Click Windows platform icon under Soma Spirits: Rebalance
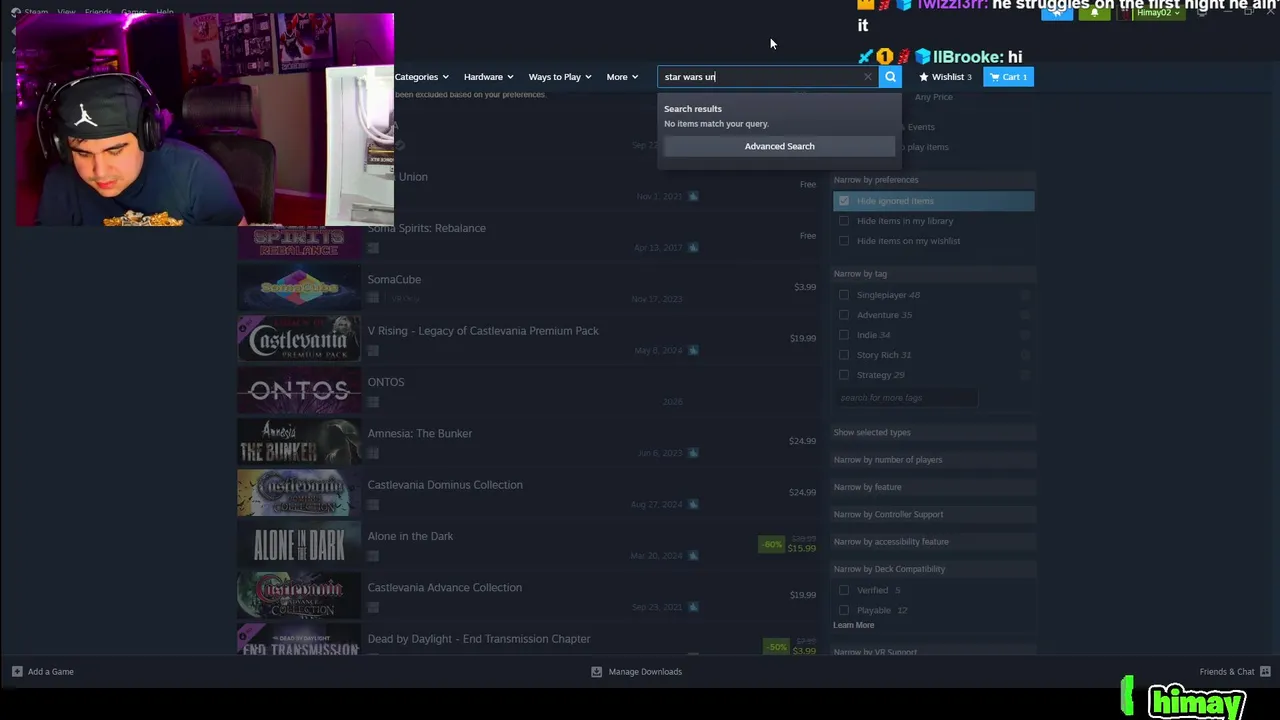Image resolution: width=1280 pixels, height=720 pixels. click(373, 248)
